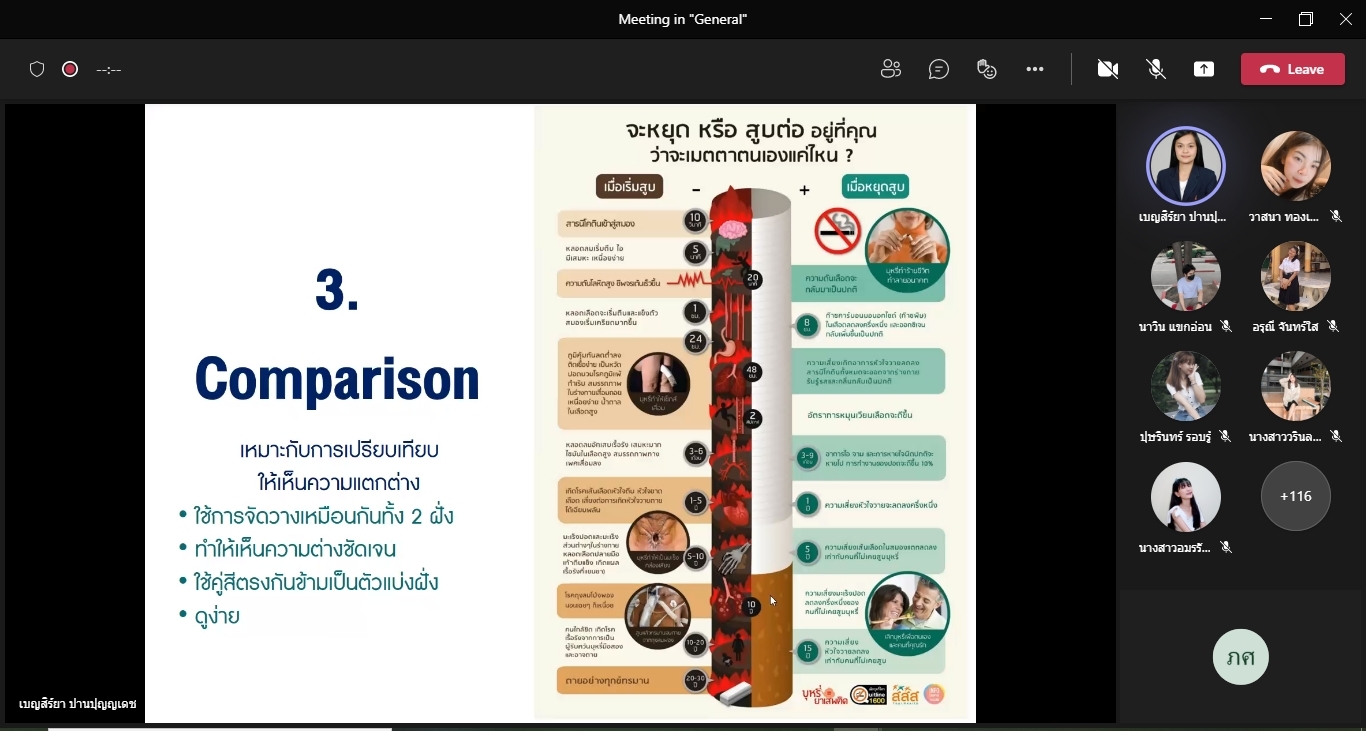Minimize the meeting window
This screenshot has height=731, width=1366.
tap(1266, 19)
